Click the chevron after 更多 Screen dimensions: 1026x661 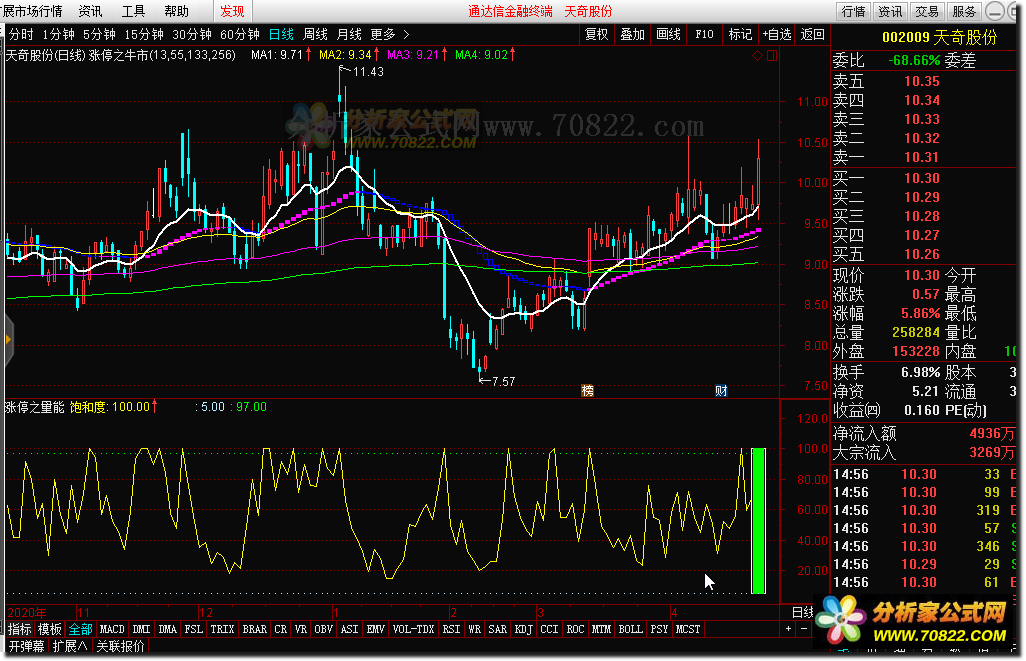pyautogui.click(x=406, y=34)
